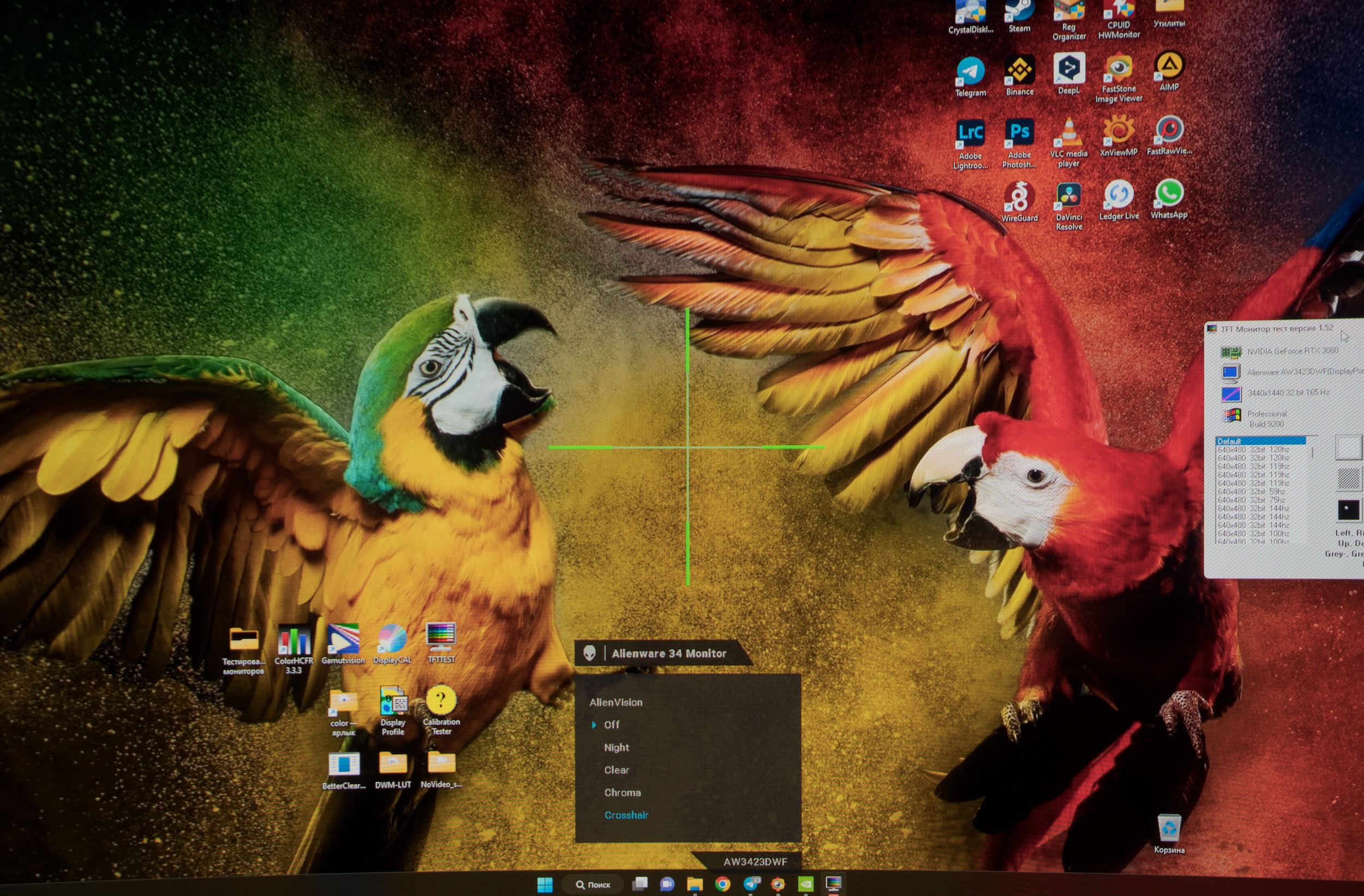Select the Off option in AlienVision
This screenshot has width=1364, height=896.
612,725
